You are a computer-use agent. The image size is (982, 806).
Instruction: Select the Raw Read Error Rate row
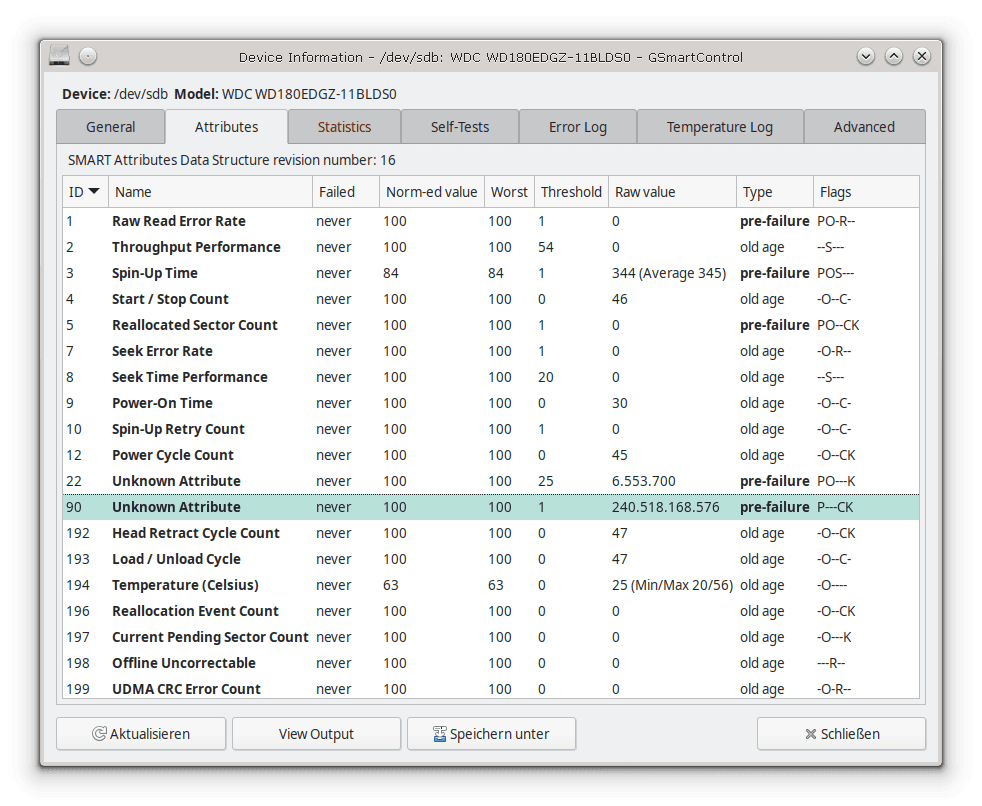point(491,221)
